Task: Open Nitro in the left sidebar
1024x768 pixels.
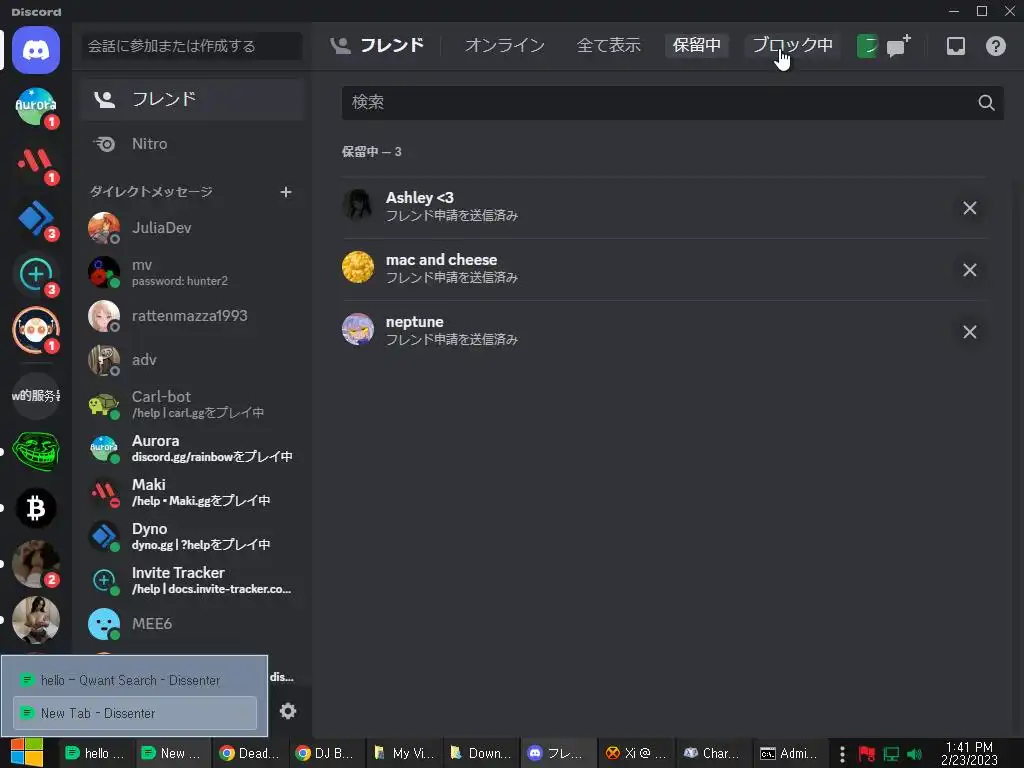Action: [x=193, y=144]
